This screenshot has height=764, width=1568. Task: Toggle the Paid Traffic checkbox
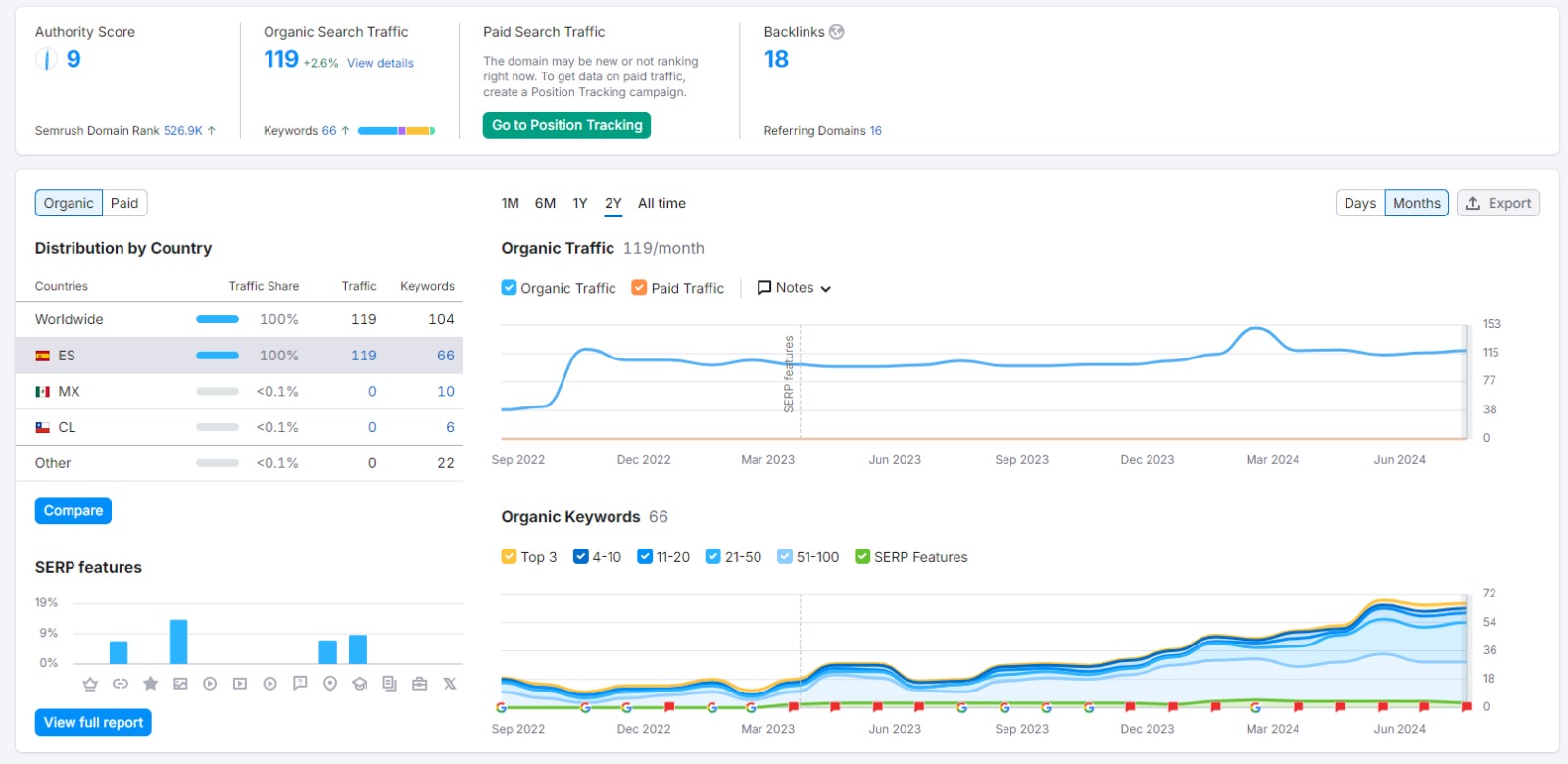[x=639, y=288]
